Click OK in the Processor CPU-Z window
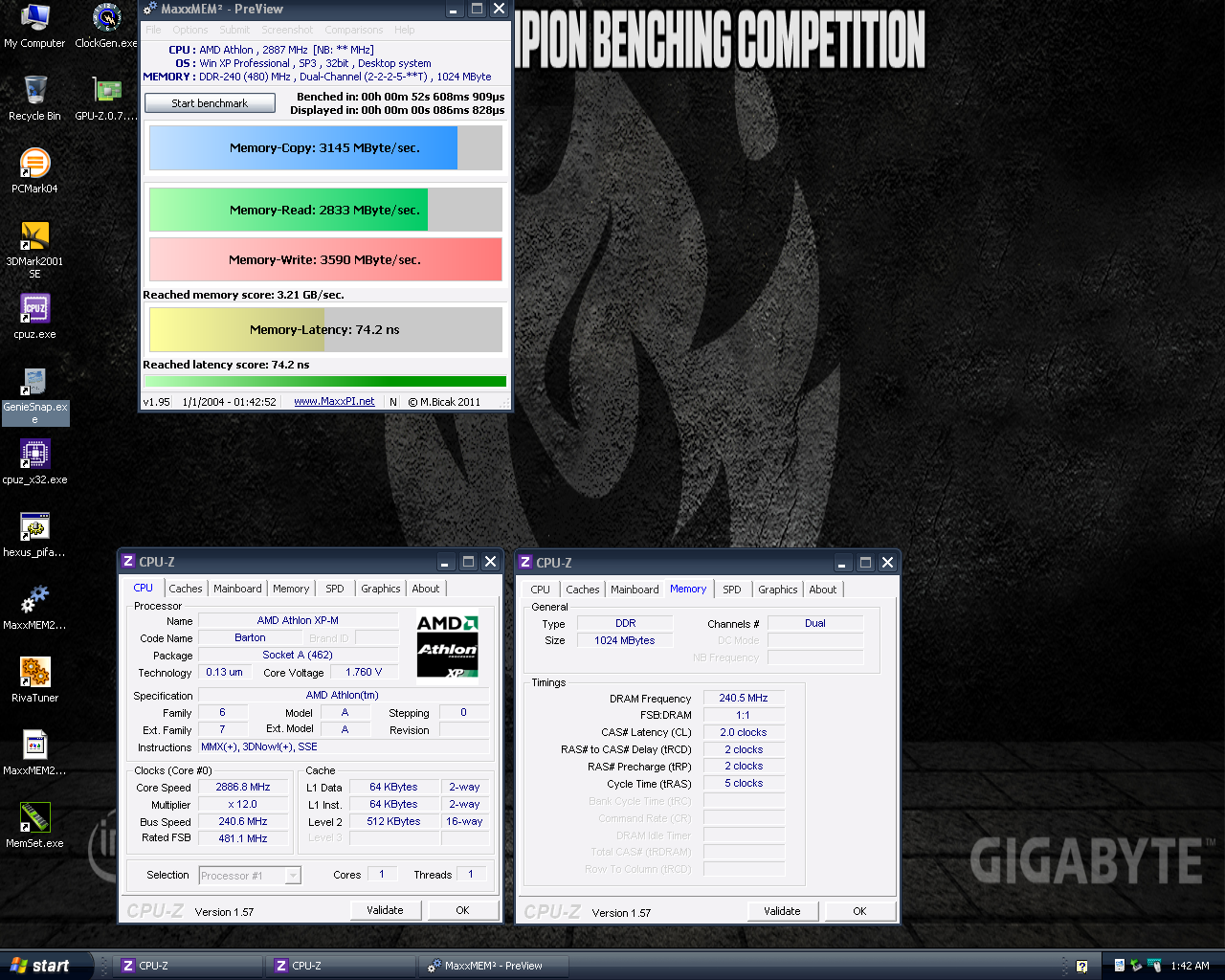Image resolution: width=1225 pixels, height=980 pixels. 462,910
